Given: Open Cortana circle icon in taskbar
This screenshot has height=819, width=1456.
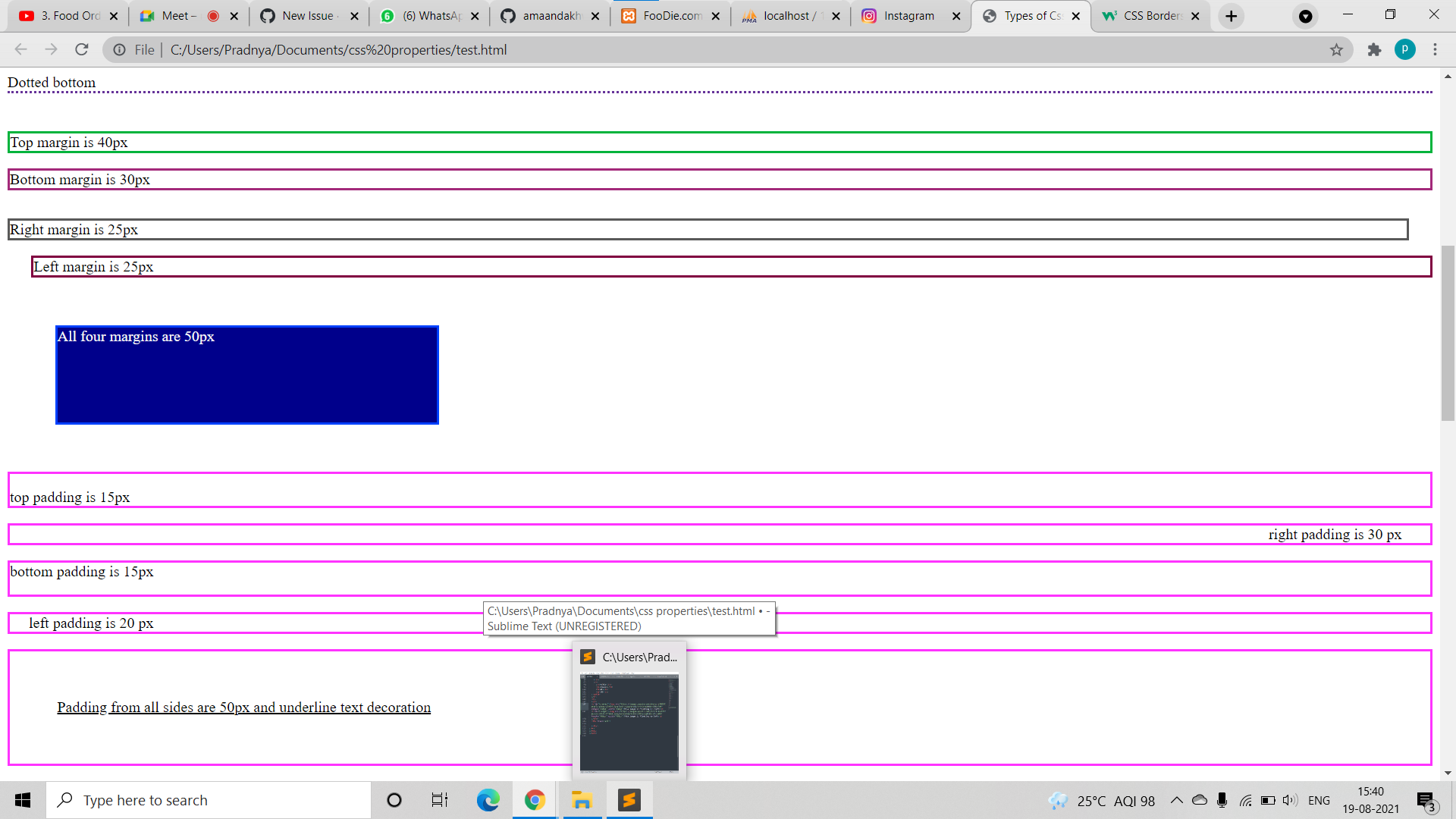Looking at the screenshot, I should pos(394,800).
